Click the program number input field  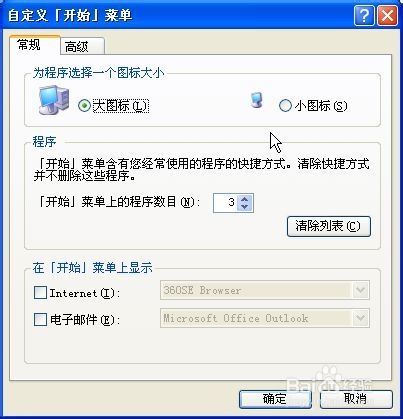coord(225,203)
